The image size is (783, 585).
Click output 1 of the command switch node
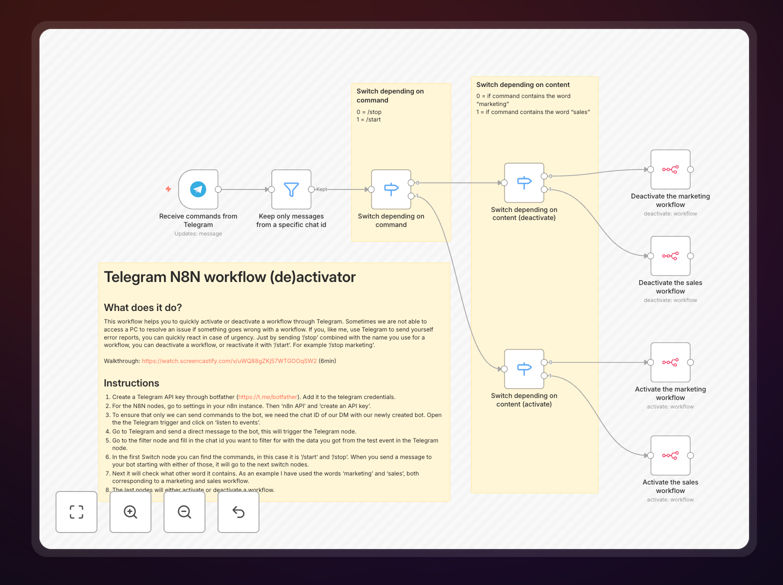tap(411, 196)
